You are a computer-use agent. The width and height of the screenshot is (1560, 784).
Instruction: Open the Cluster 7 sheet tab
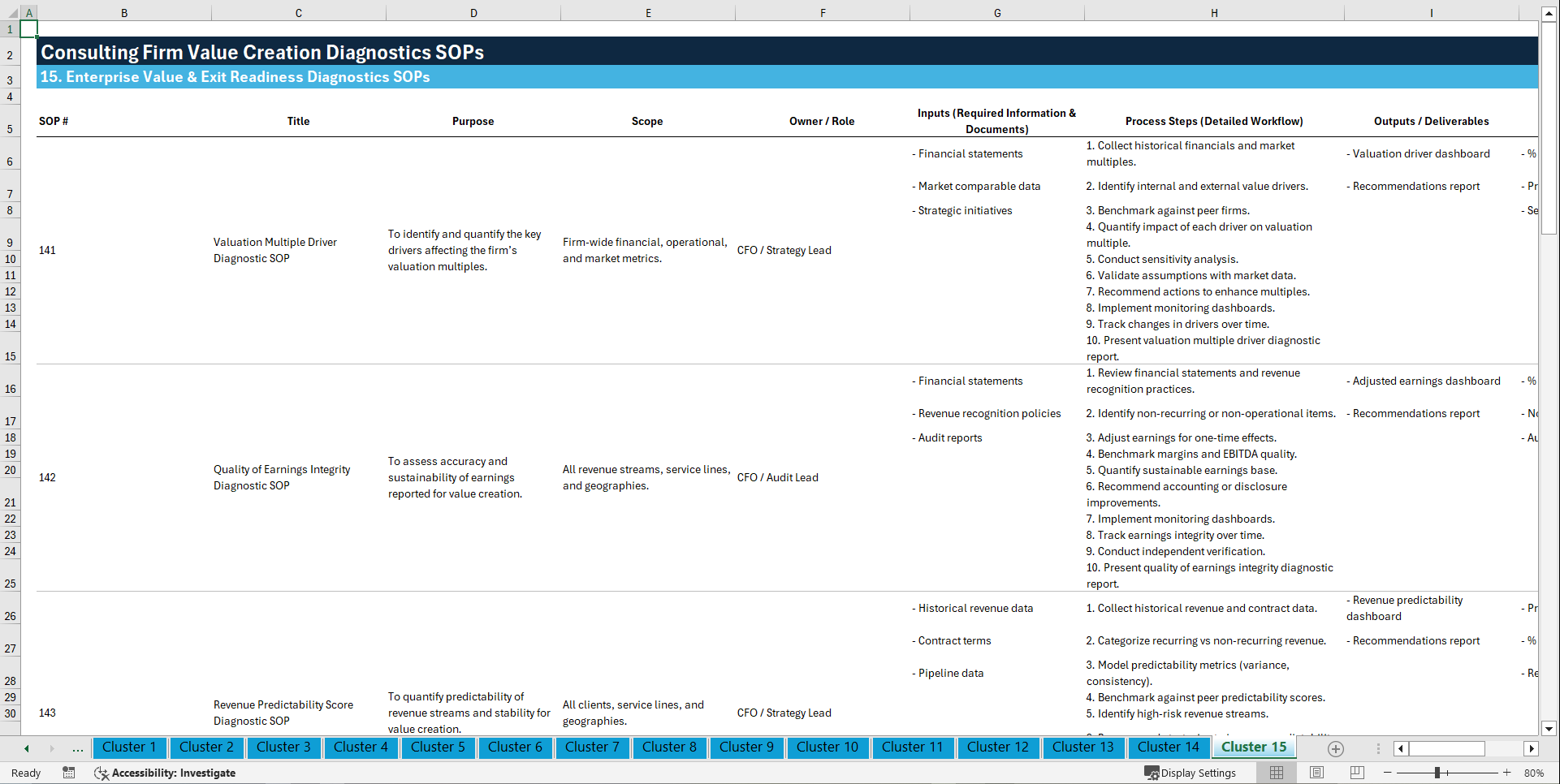[592, 747]
